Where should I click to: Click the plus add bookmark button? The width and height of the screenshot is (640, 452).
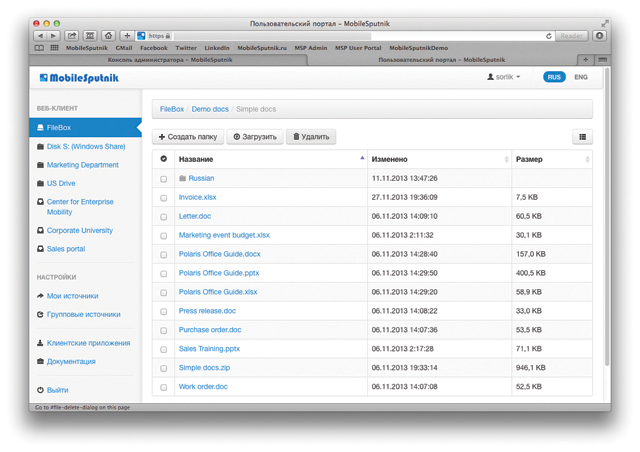pos(127,36)
